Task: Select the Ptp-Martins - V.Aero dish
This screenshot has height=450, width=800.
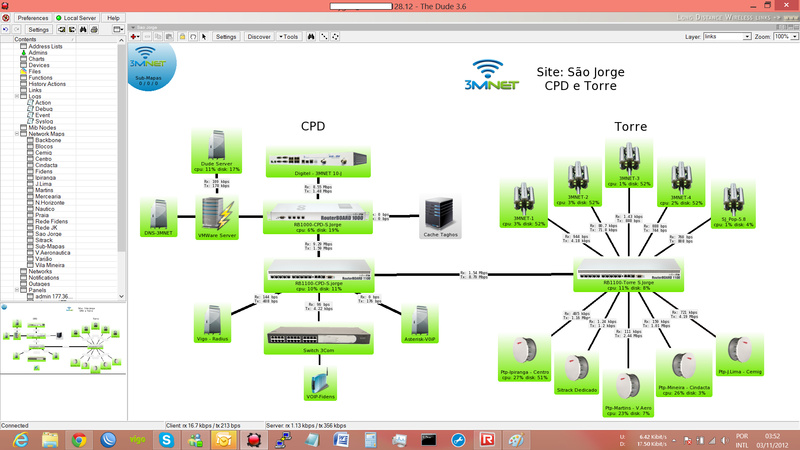Action: [628, 394]
